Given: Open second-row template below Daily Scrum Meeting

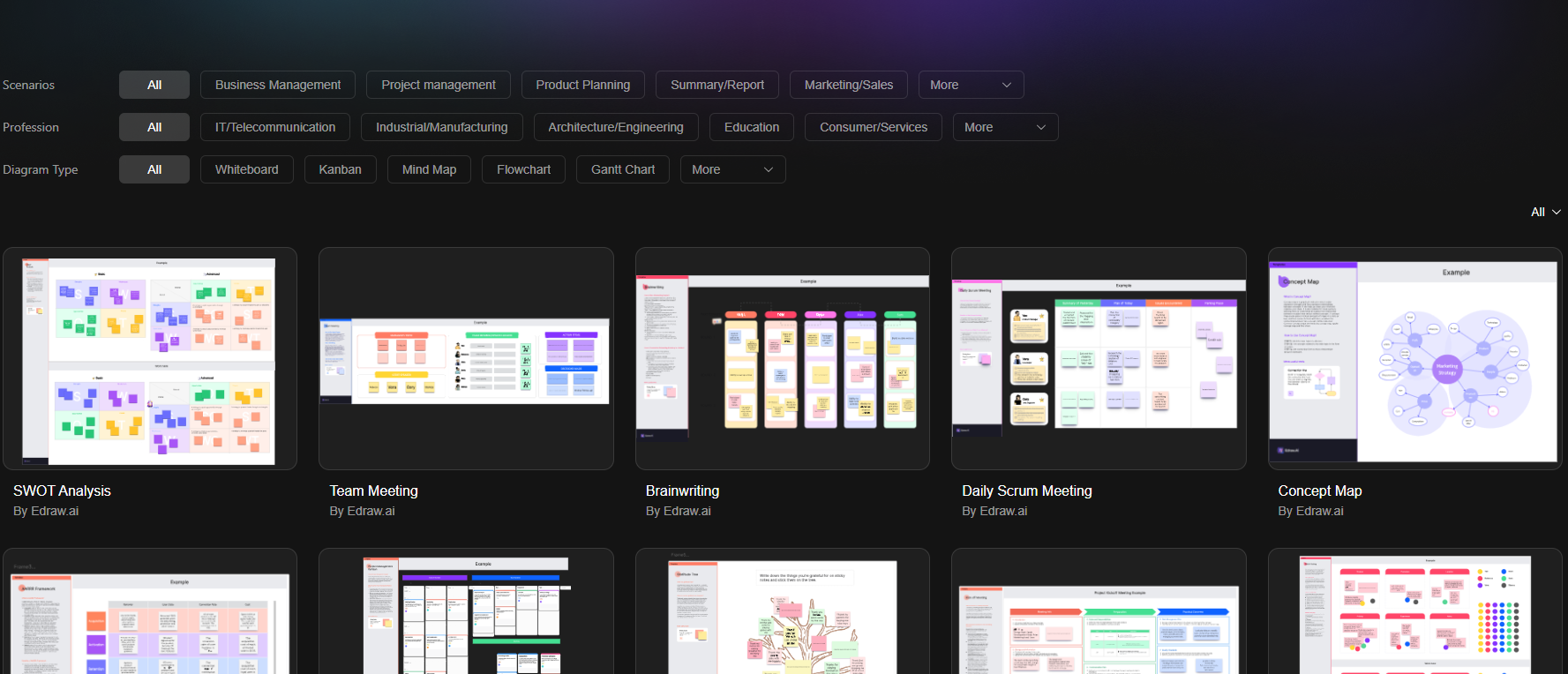Looking at the screenshot, I should tap(1099, 611).
